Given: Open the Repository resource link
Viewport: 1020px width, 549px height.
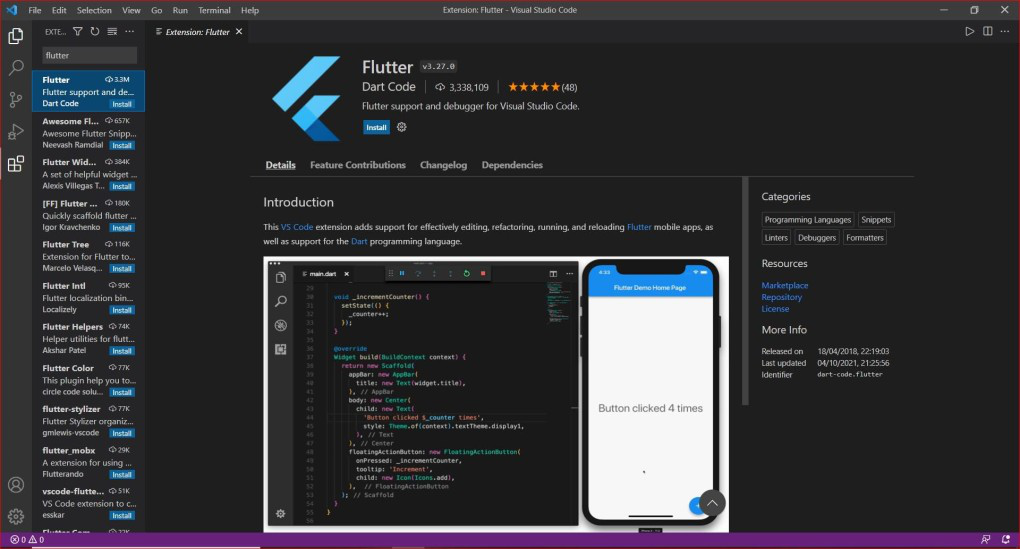Looking at the screenshot, I should click(x=781, y=297).
